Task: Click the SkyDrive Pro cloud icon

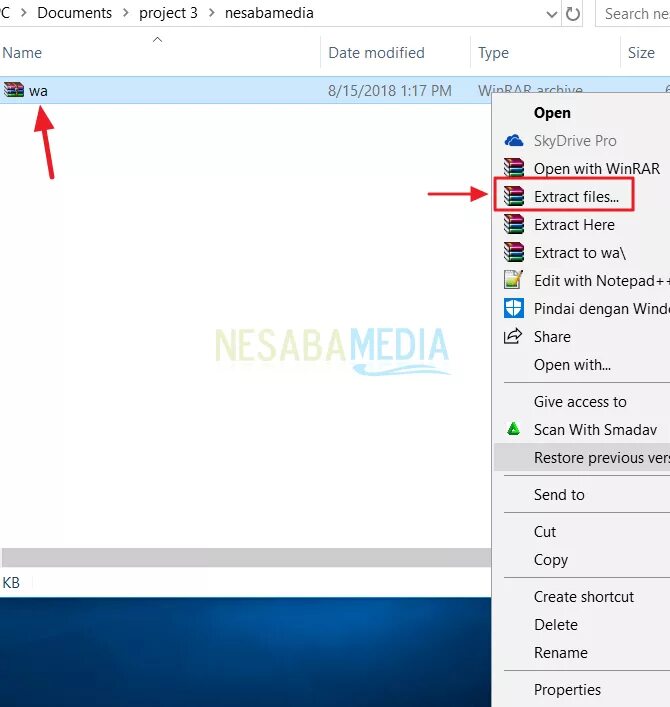Action: click(514, 141)
